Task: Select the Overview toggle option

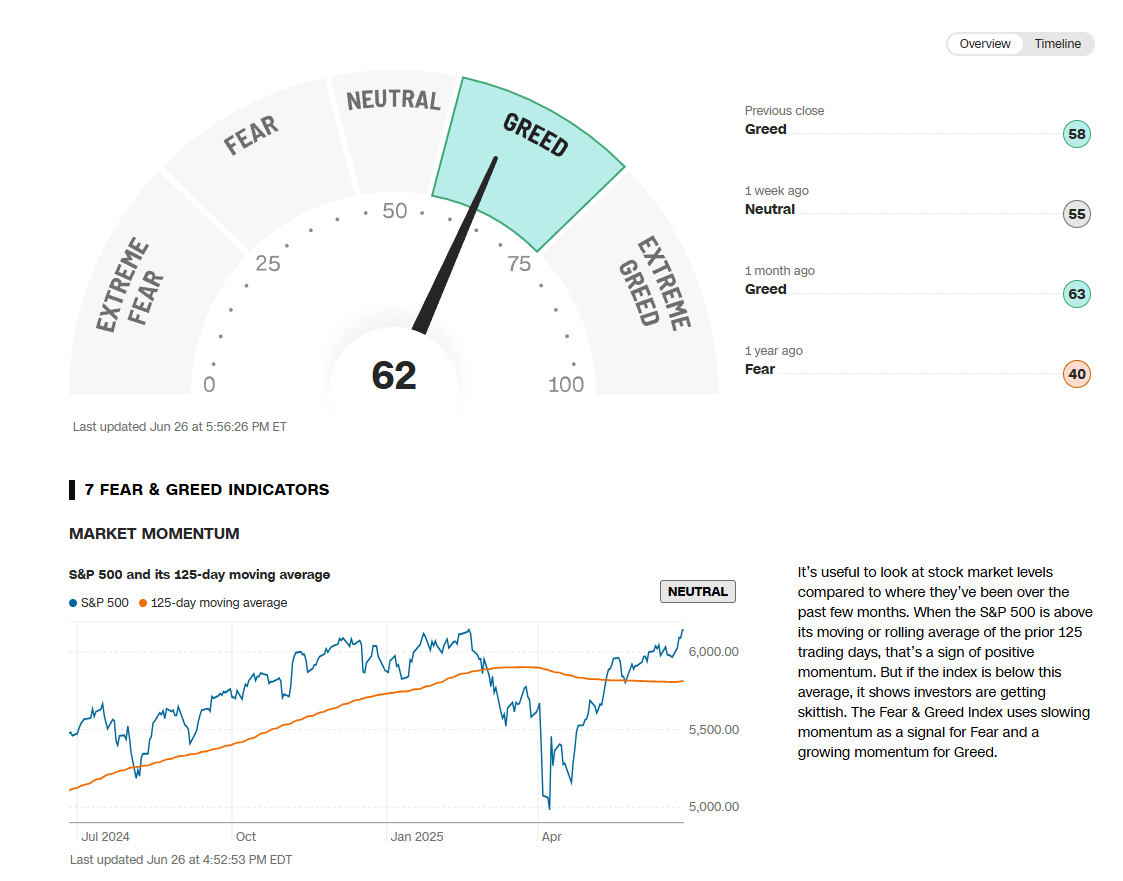Action: click(x=985, y=44)
